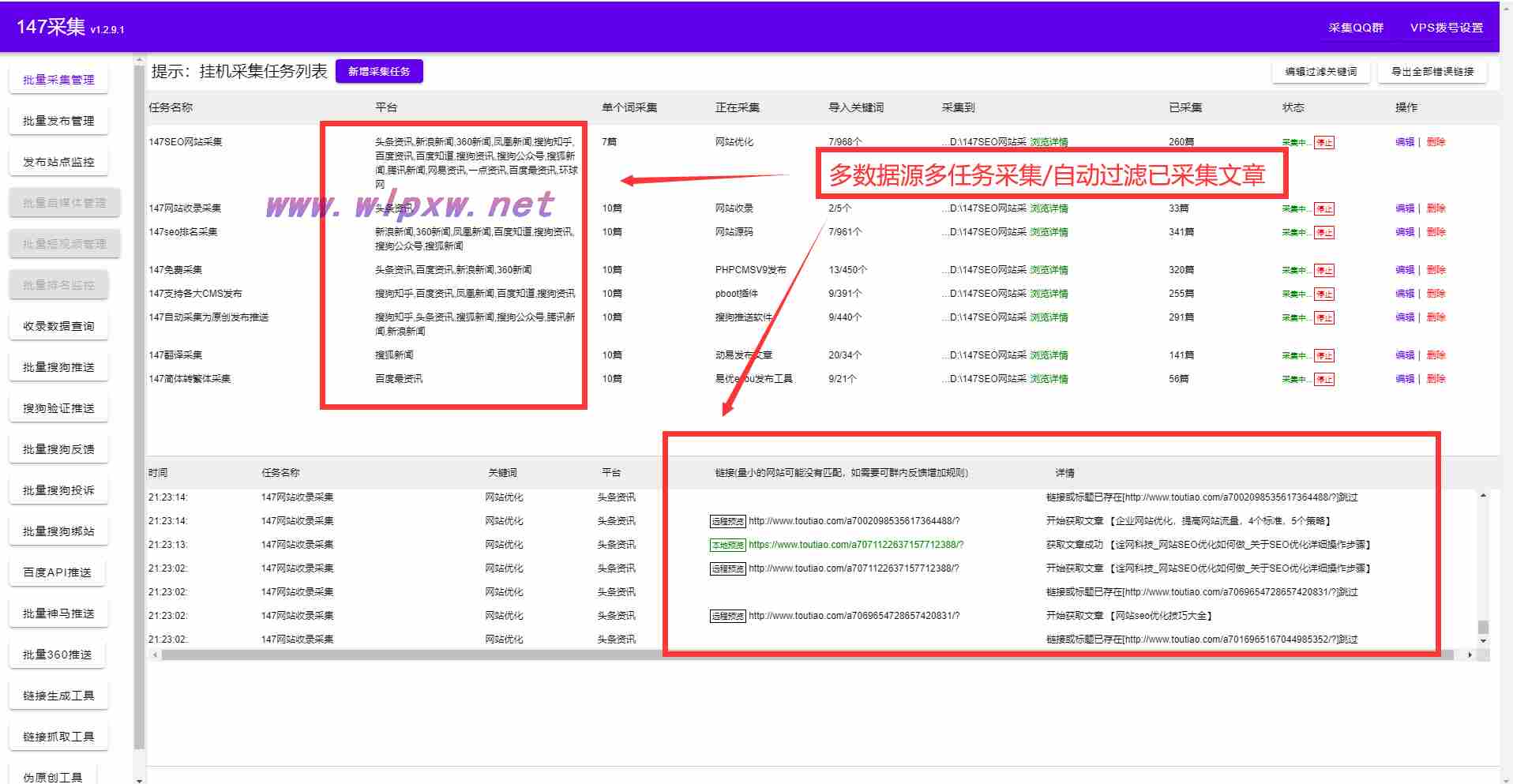This screenshot has width=1513, height=784.
Task: Open the green toutiao link ending 2388
Action: pos(856,545)
